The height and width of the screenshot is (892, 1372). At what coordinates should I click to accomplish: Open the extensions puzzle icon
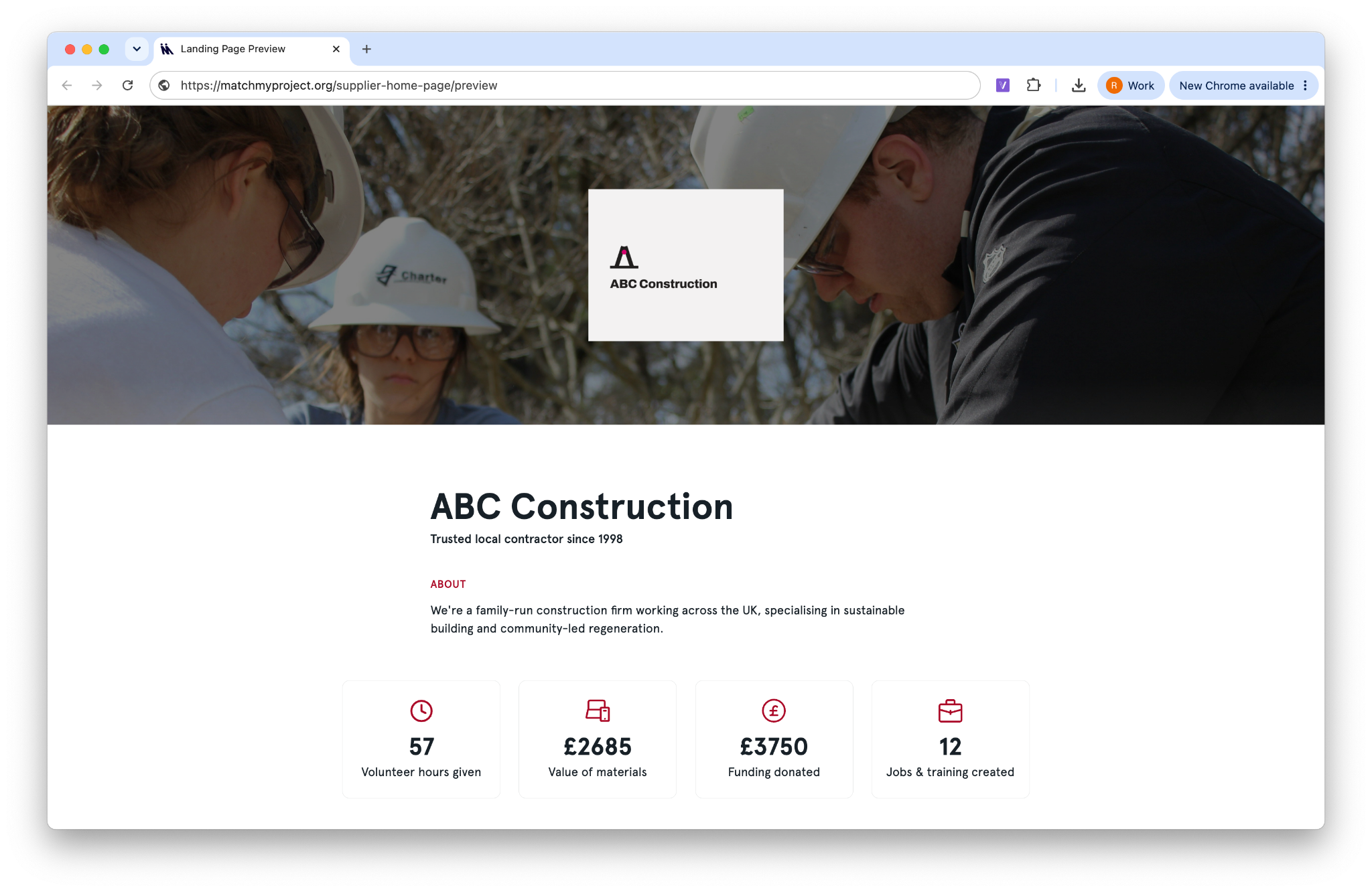coord(1033,85)
